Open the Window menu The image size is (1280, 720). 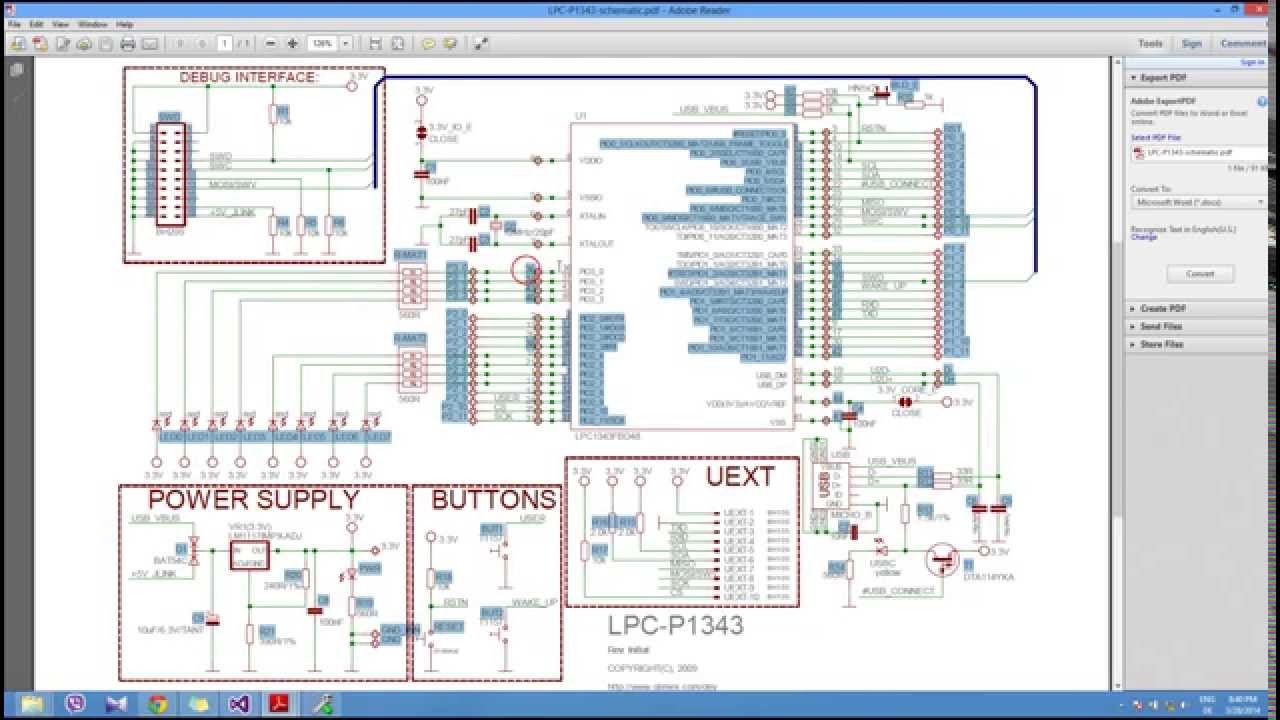[93, 24]
